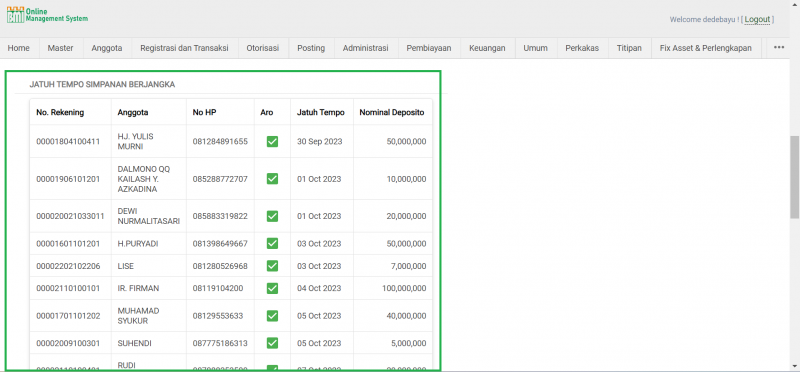Click the Aro column header
Image resolution: width=800 pixels, height=372 pixels.
tap(267, 112)
